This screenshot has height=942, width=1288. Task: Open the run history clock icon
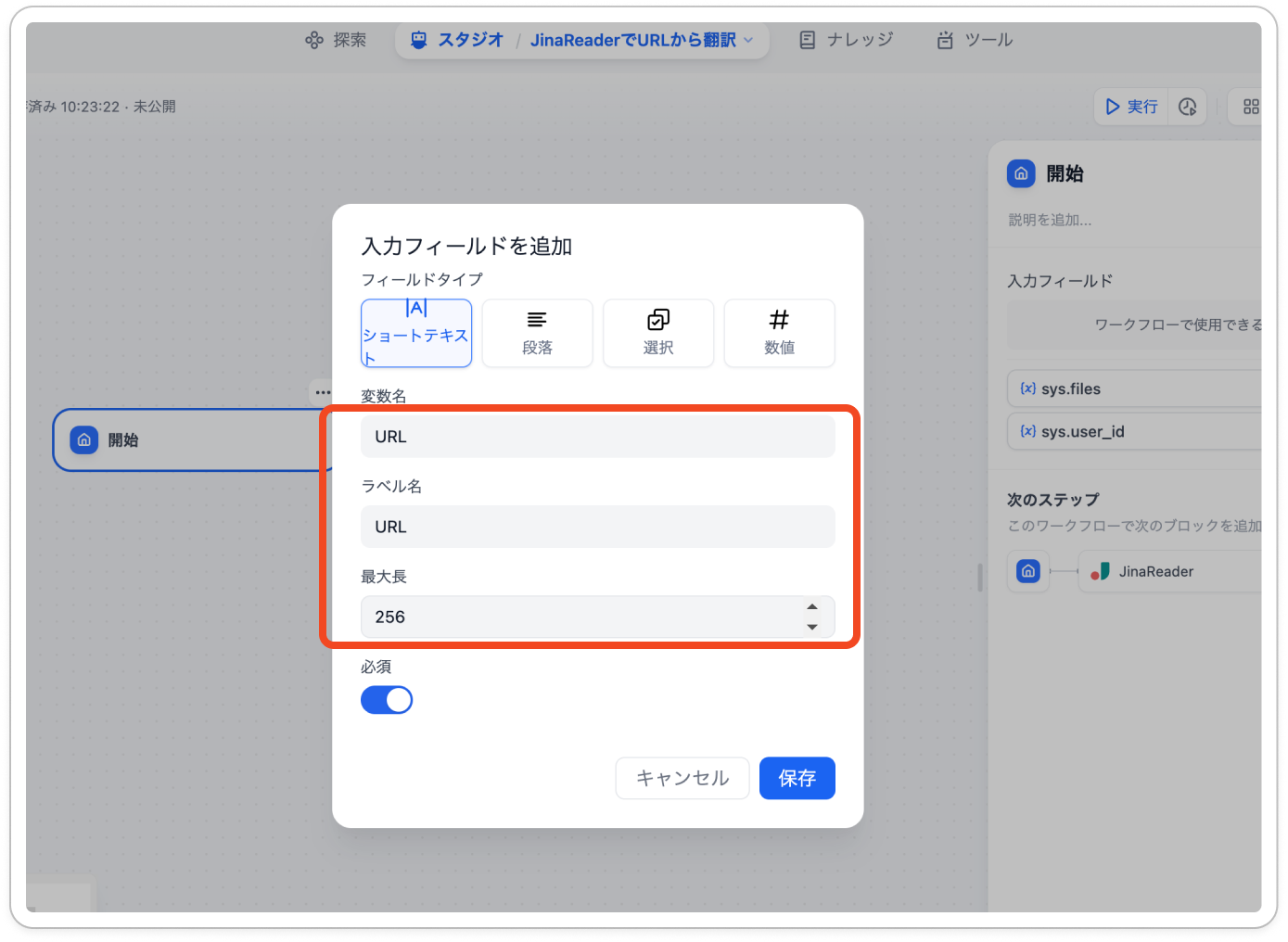pos(1188,107)
